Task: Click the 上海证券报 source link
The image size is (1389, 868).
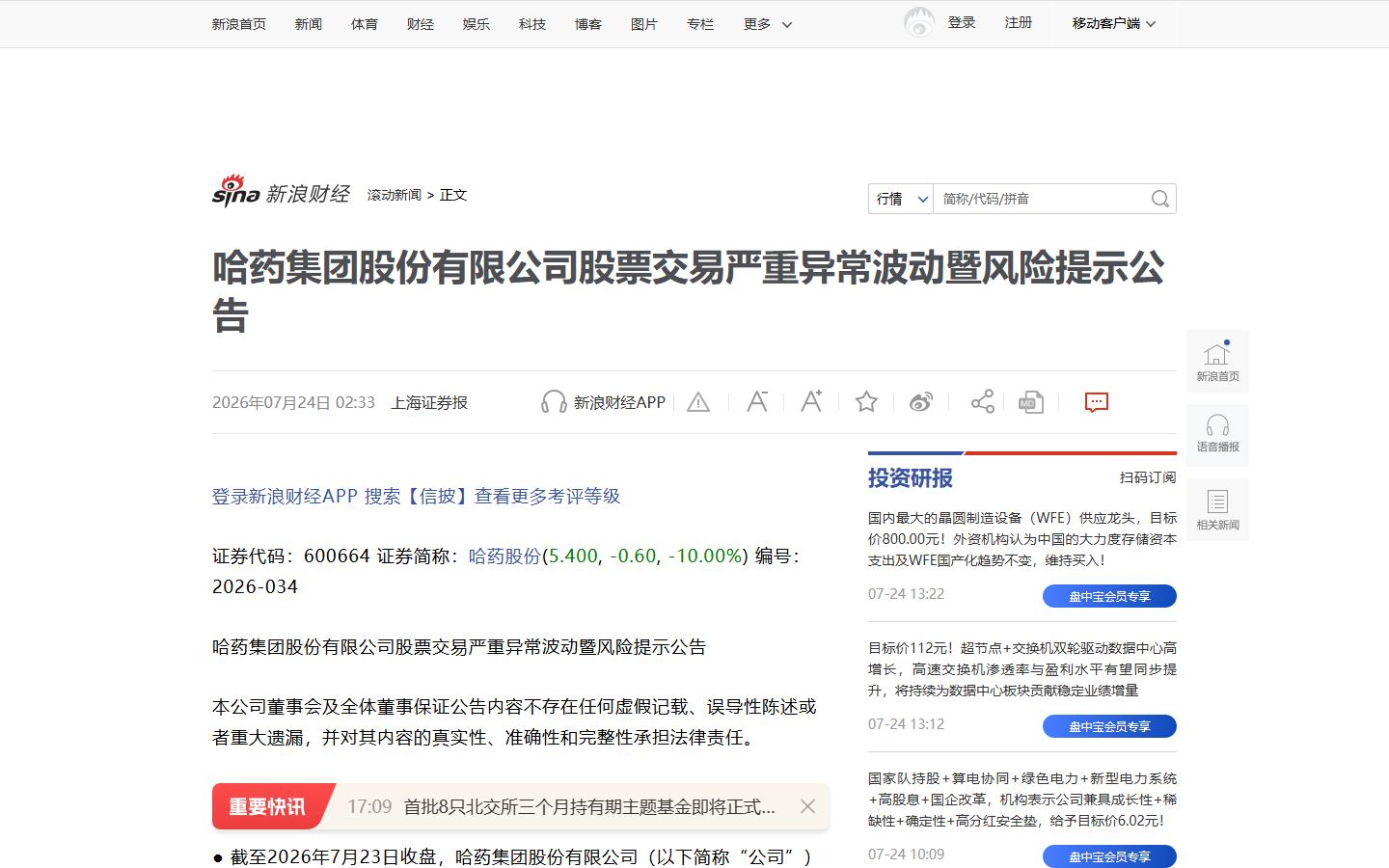Action: (429, 402)
